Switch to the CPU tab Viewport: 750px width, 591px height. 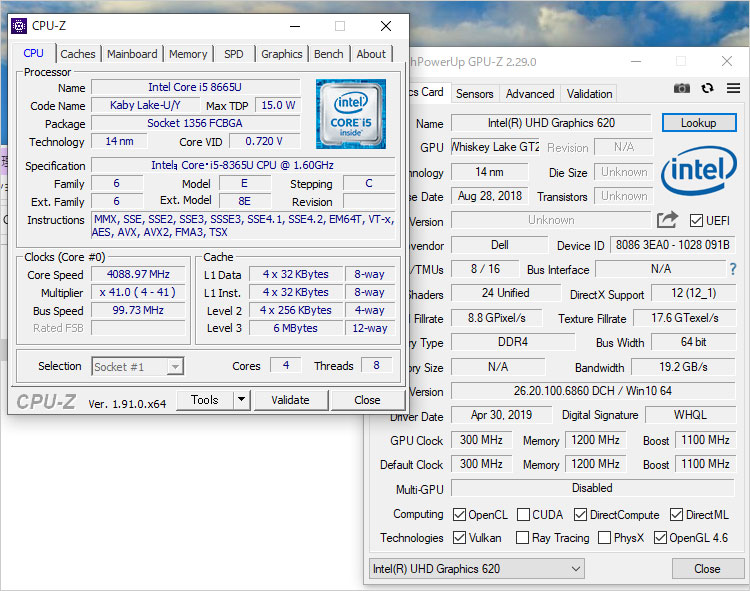tap(33, 53)
